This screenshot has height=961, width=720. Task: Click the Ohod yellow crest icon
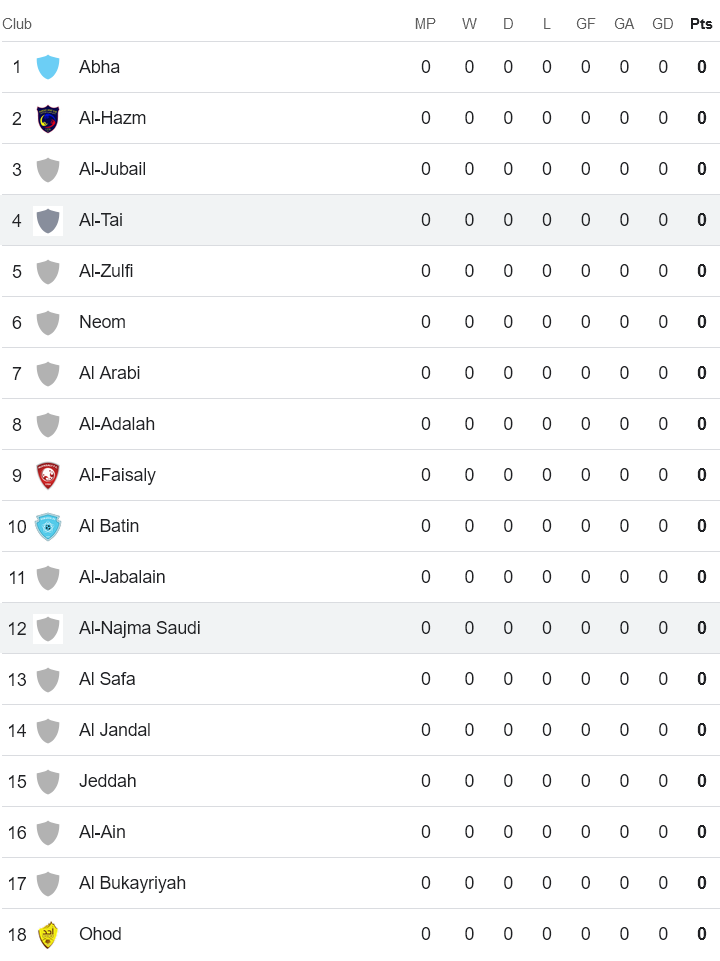point(48,934)
